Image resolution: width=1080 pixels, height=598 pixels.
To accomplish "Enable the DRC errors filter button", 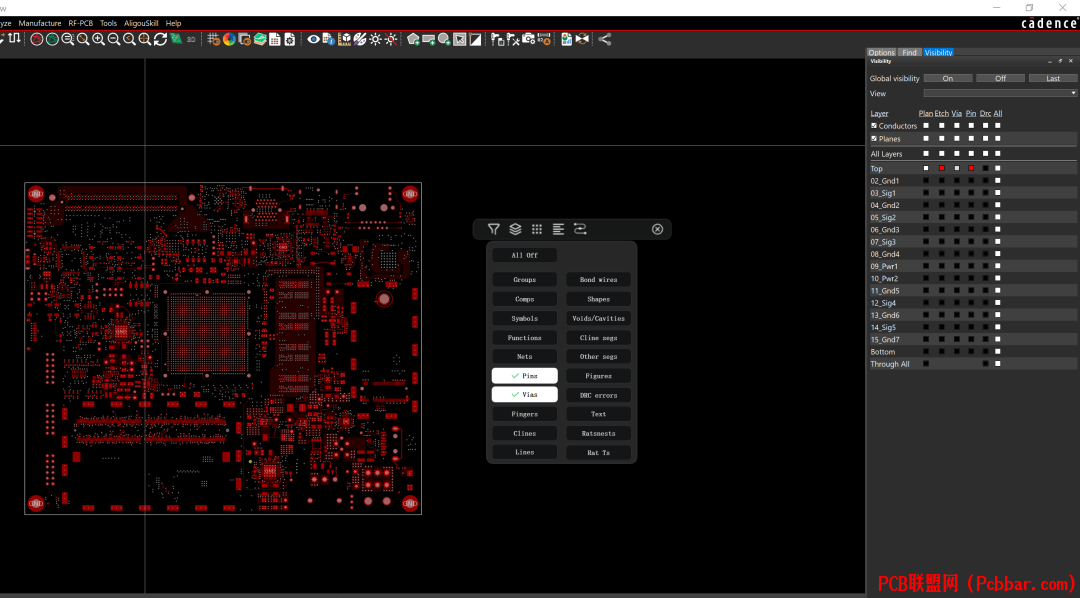I will [x=599, y=395].
